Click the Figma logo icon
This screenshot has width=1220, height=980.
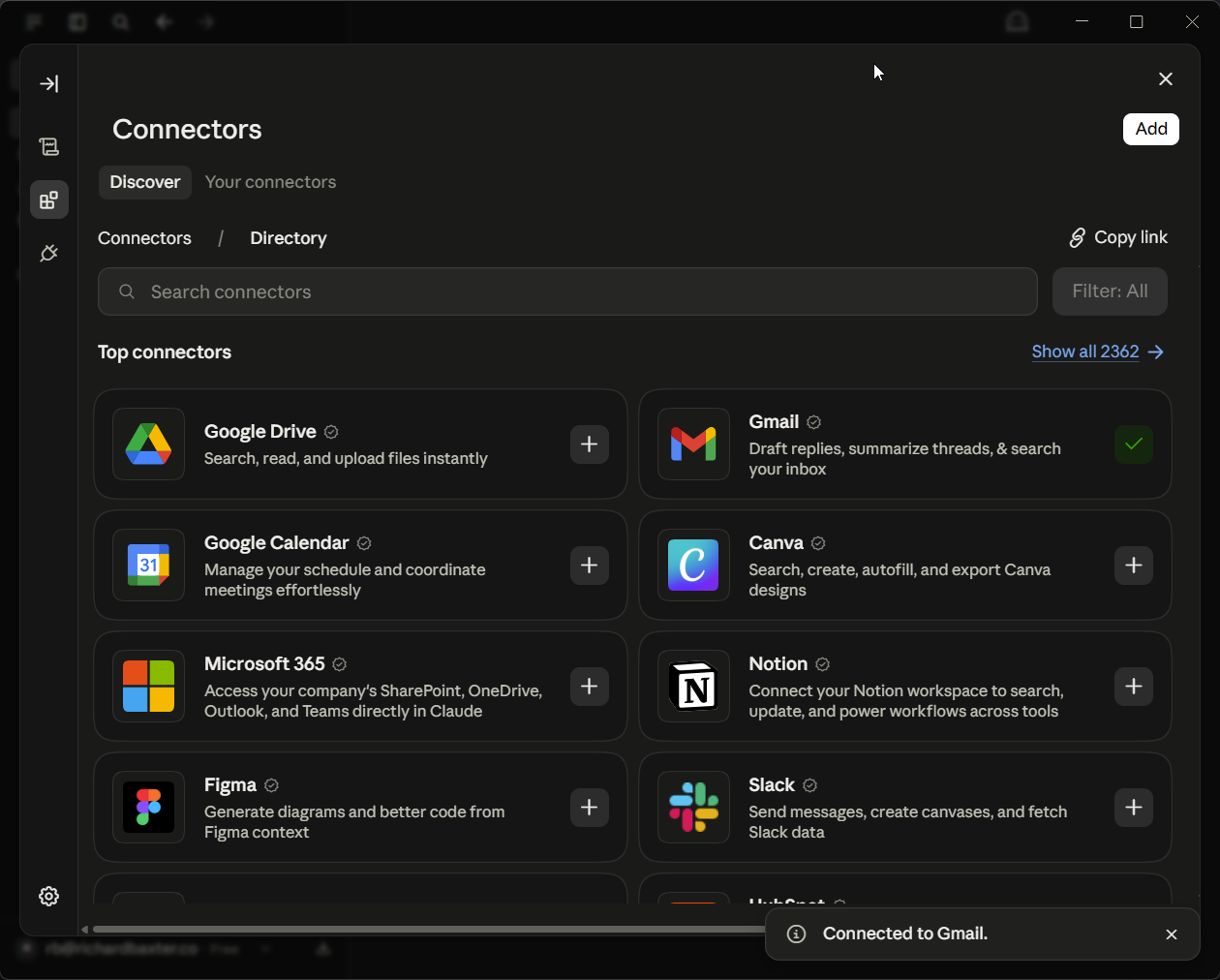pos(149,808)
